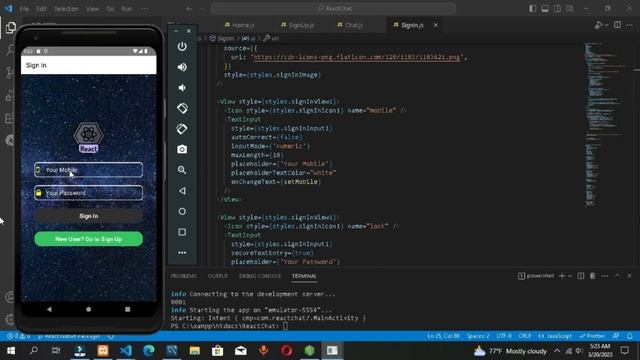Open editor More Actions ellipsis
640x360 pixels.
629,25
